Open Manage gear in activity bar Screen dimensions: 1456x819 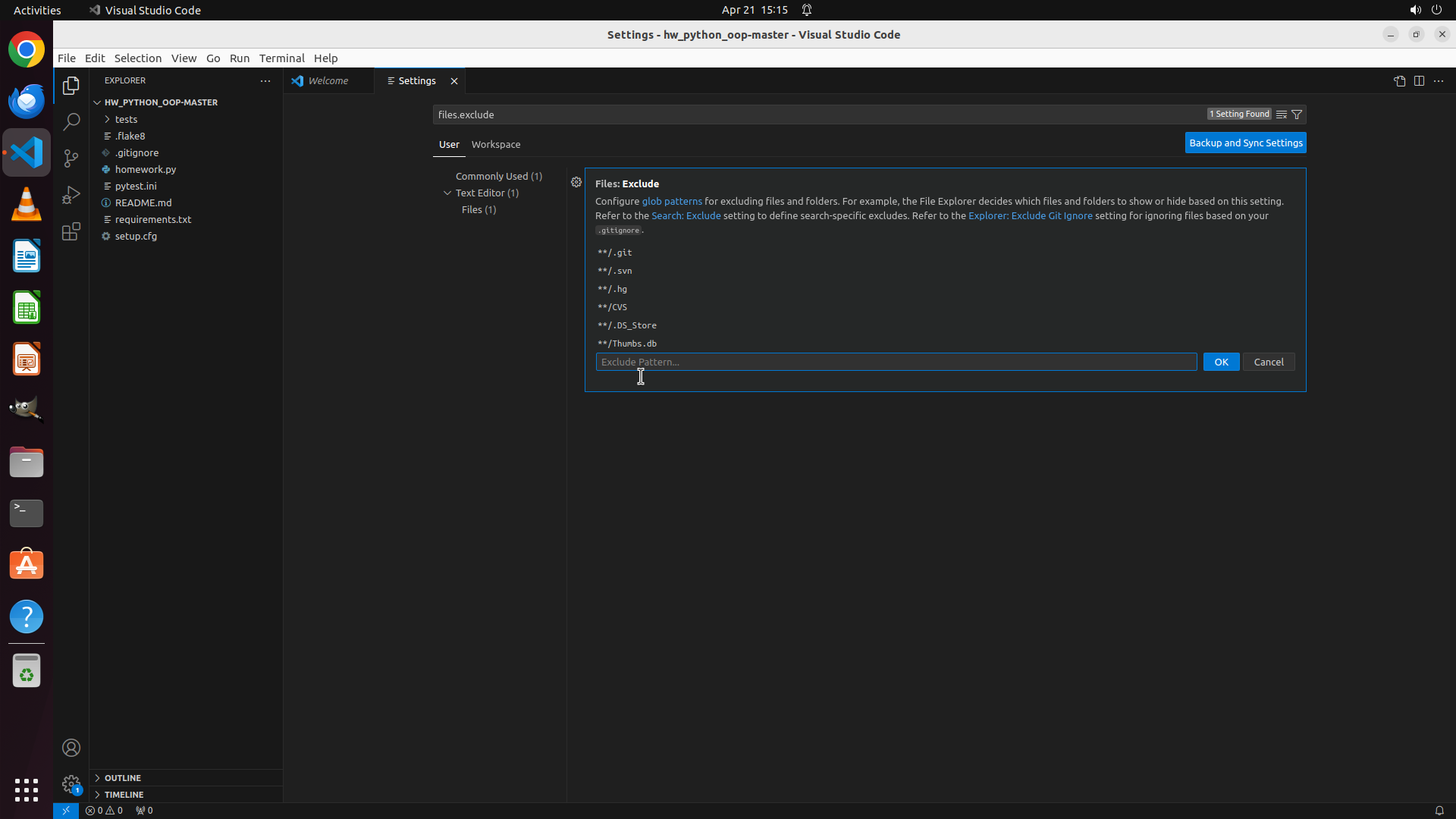(71, 783)
